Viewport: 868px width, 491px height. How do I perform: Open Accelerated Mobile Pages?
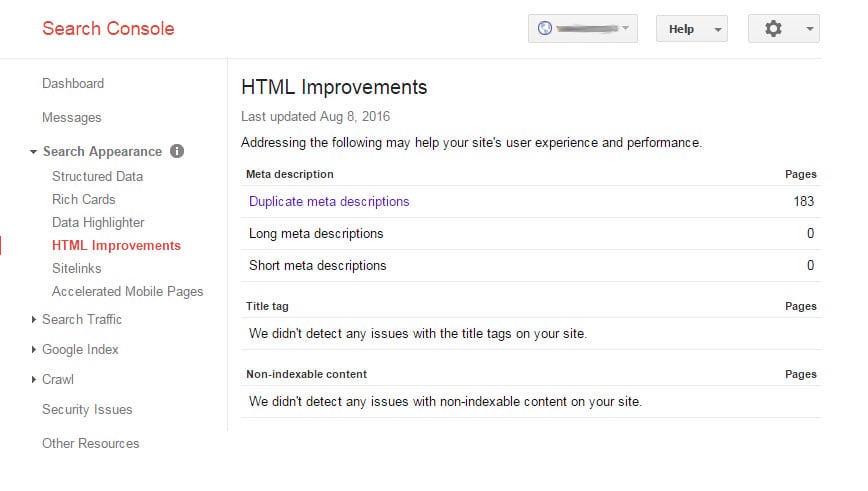click(127, 292)
